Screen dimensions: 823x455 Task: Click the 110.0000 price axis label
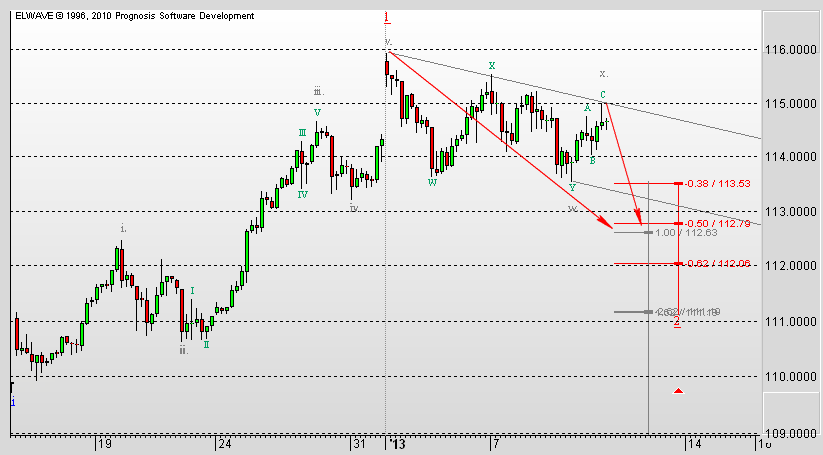pyautogui.click(x=791, y=377)
